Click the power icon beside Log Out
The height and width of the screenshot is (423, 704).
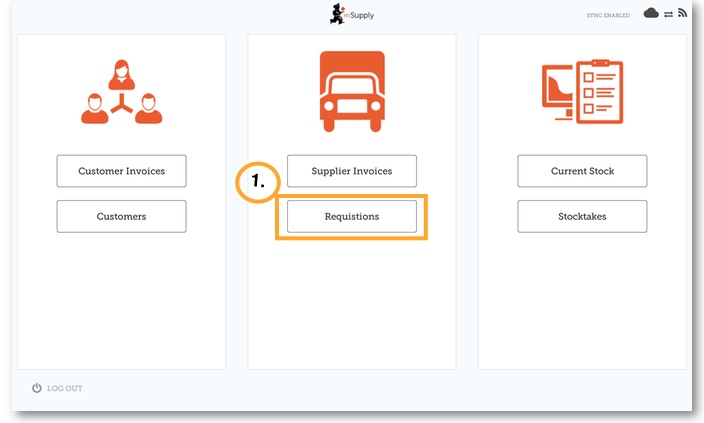37,388
